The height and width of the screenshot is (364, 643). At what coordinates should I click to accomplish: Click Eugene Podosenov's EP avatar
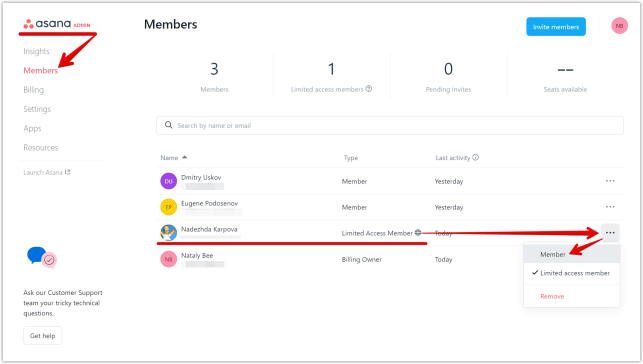[x=169, y=207]
